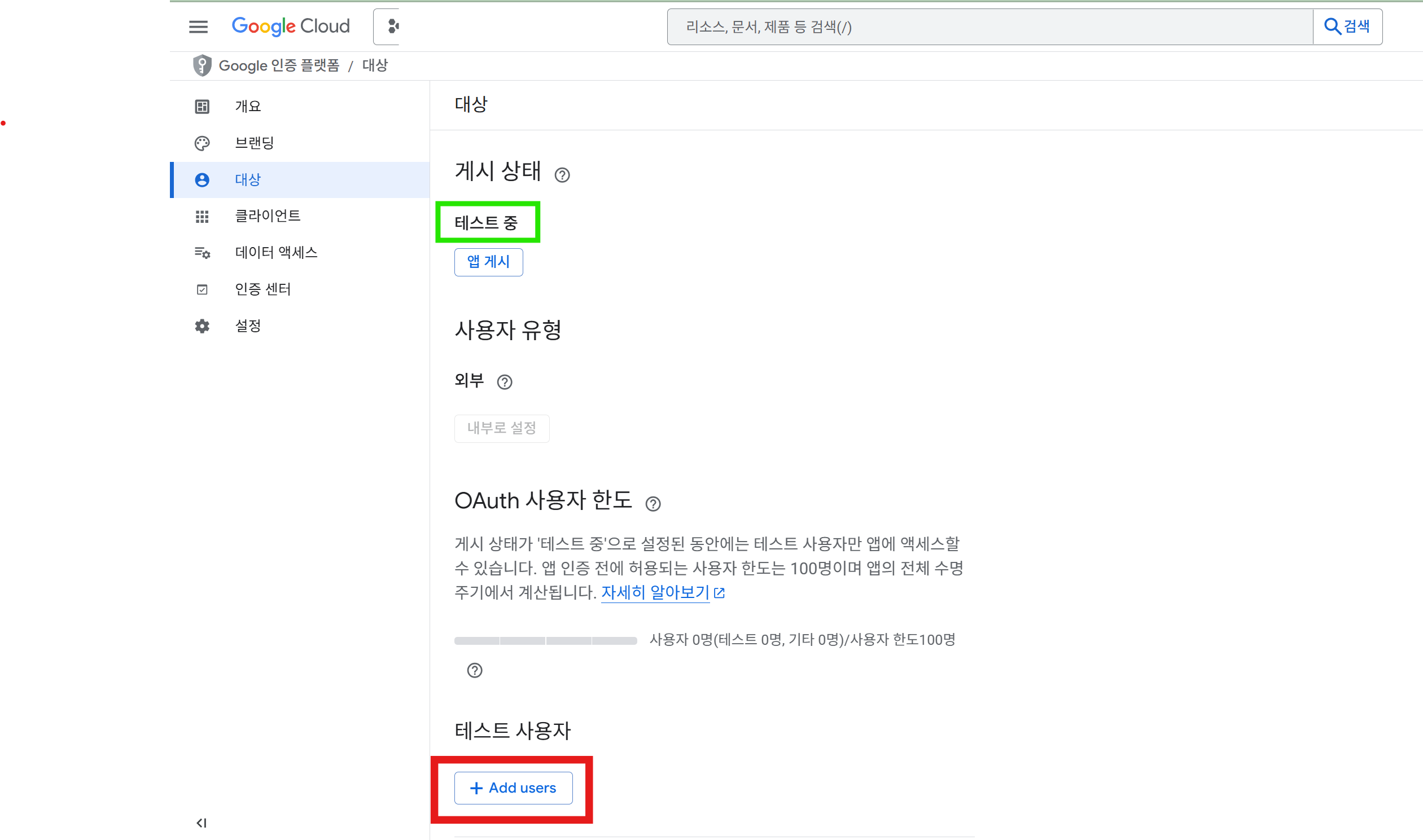The image size is (1423, 840).
Task: Click the Add users button
Action: (x=513, y=788)
